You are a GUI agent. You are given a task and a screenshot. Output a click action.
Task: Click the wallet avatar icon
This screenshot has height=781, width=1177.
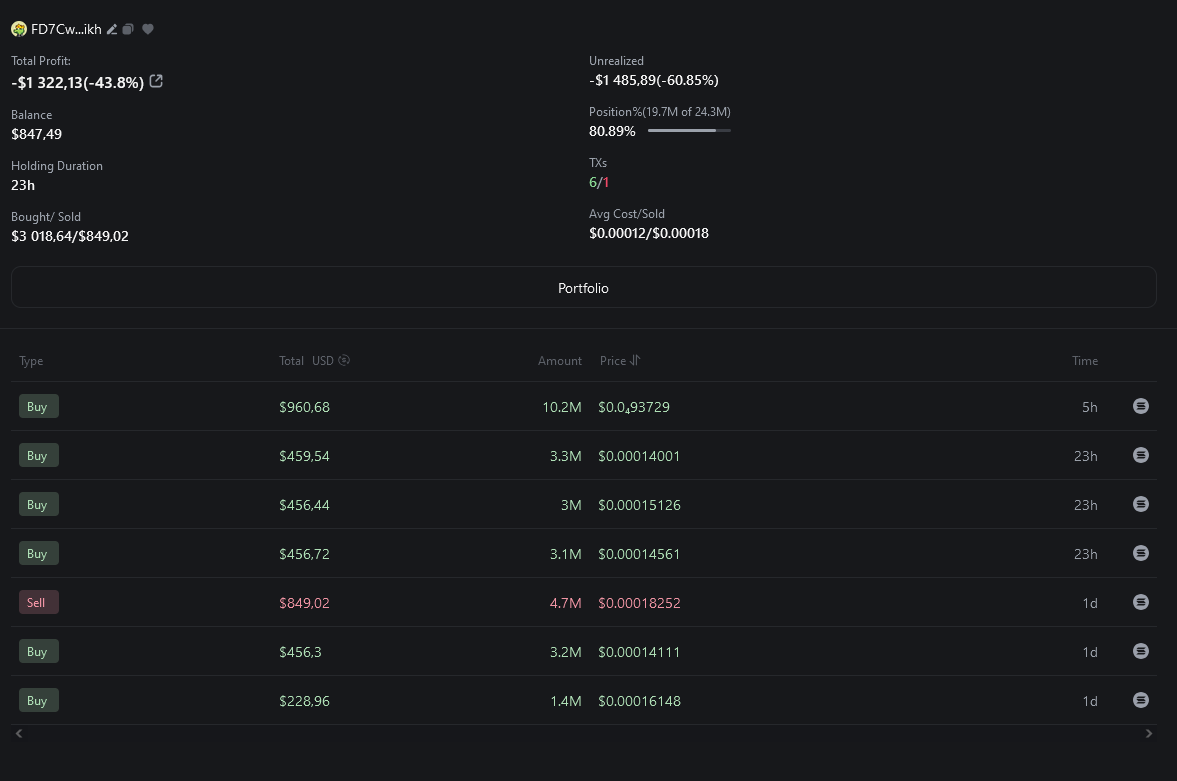click(x=19, y=29)
